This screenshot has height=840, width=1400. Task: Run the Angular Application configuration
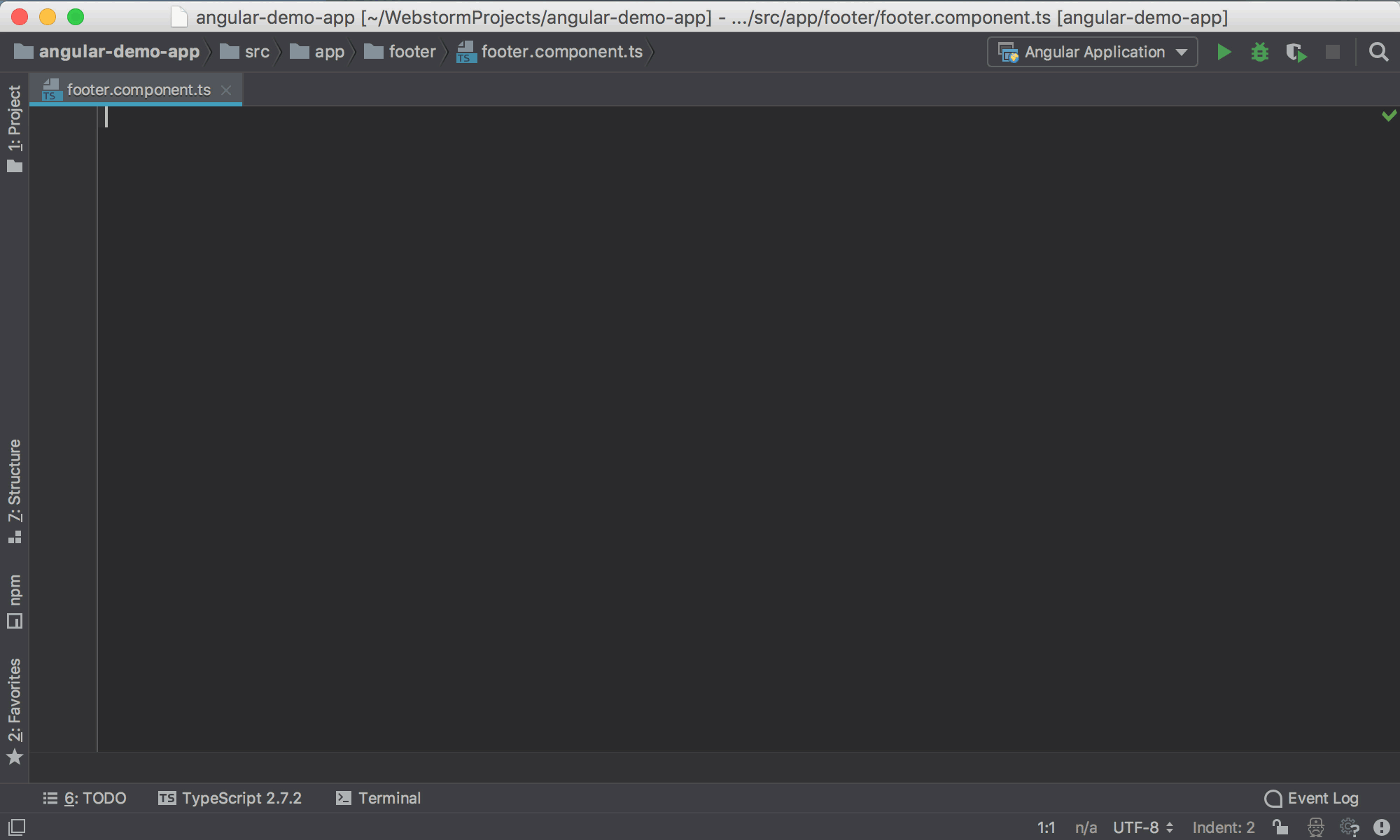pyautogui.click(x=1224, y=52)
